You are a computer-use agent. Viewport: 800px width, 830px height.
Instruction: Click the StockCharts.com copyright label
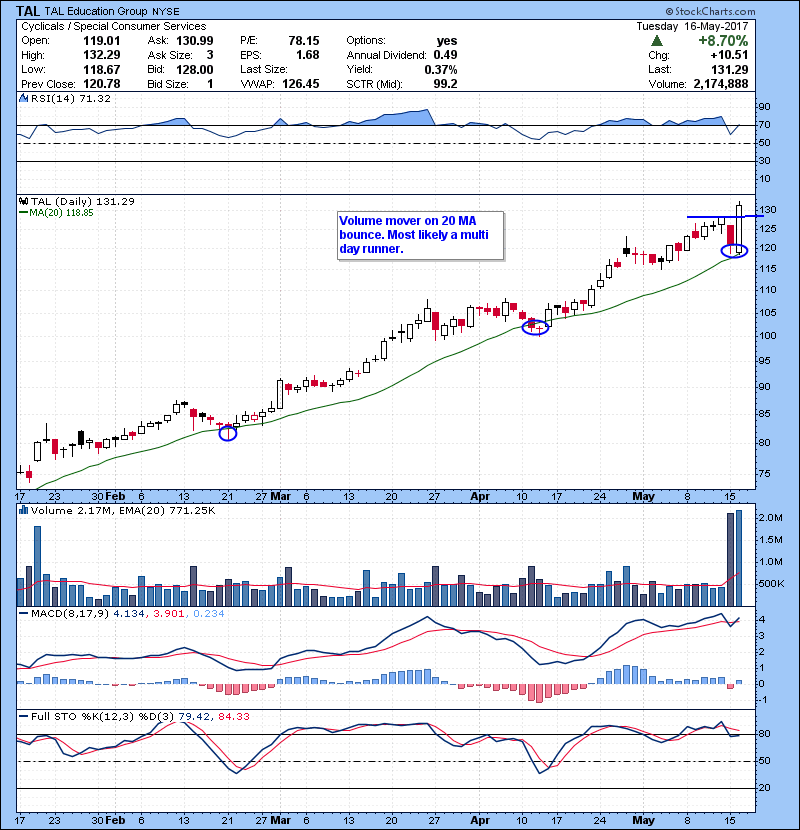(711, 11)
